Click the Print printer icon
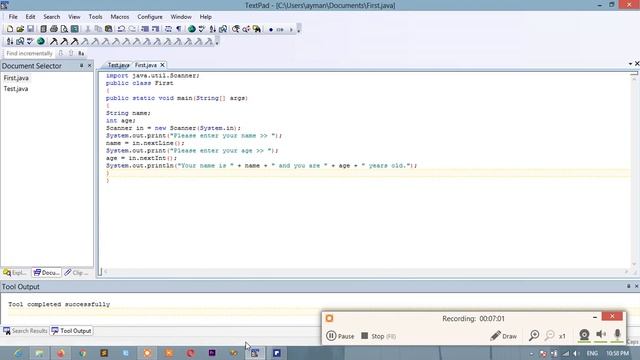 click(53, 29)
